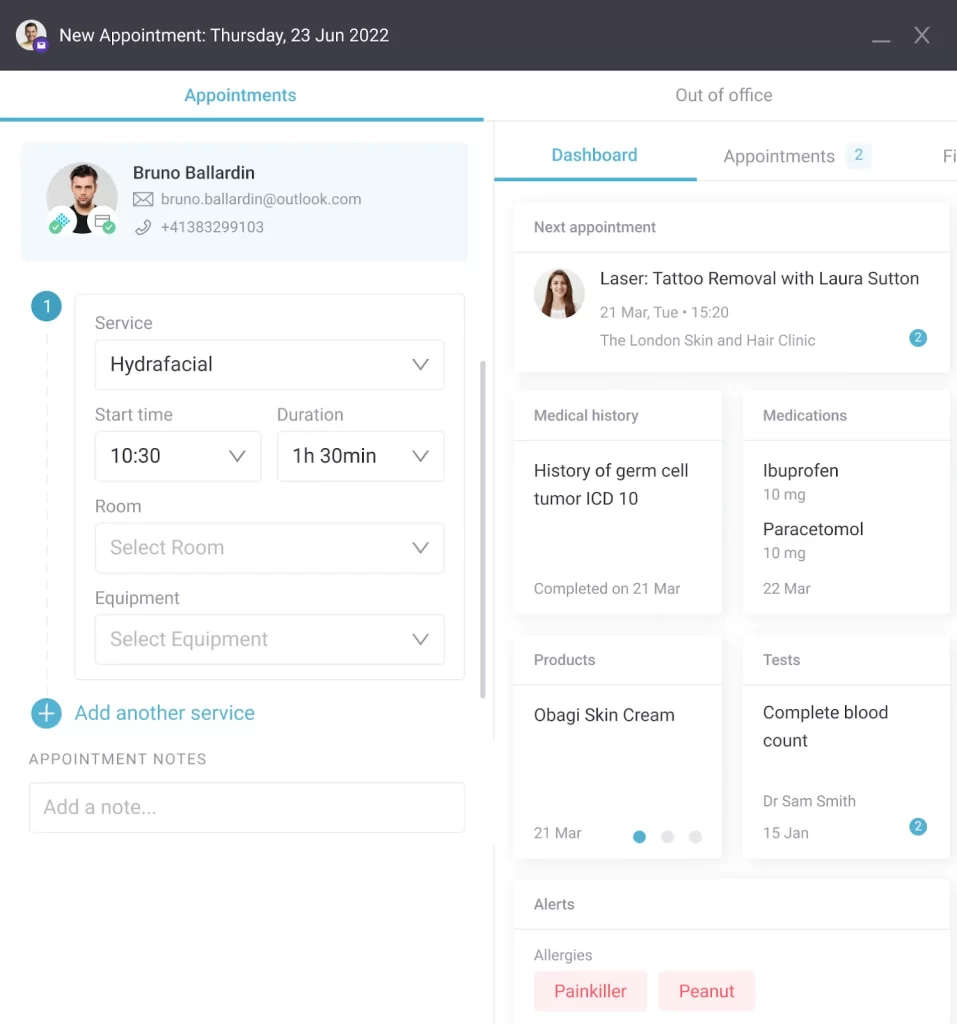The width and height of the screenshot is (957, 1024).
Task: Open the Select Room dropdown
Action: pos(269,548)
